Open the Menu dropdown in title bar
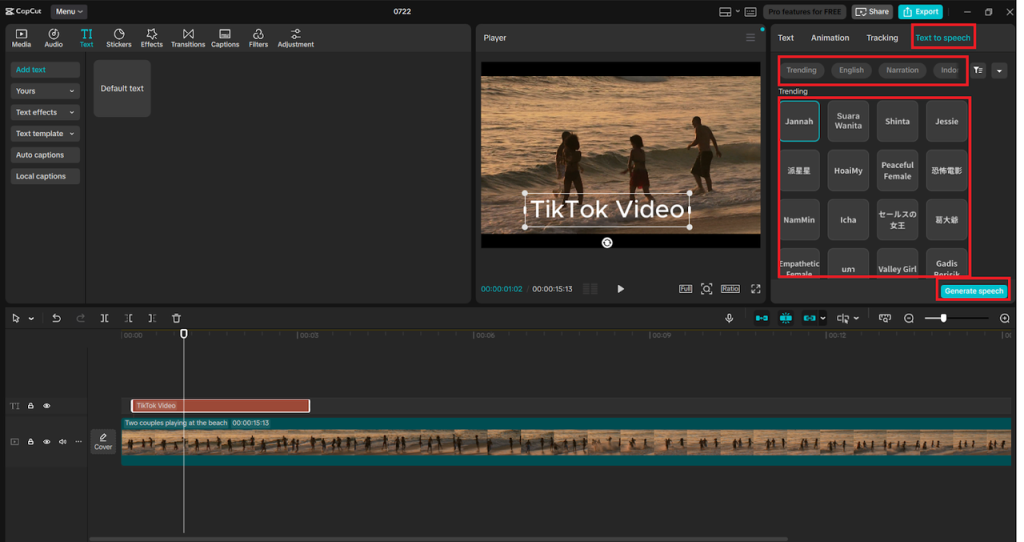1024x542 pixels. tap(69, 12)
